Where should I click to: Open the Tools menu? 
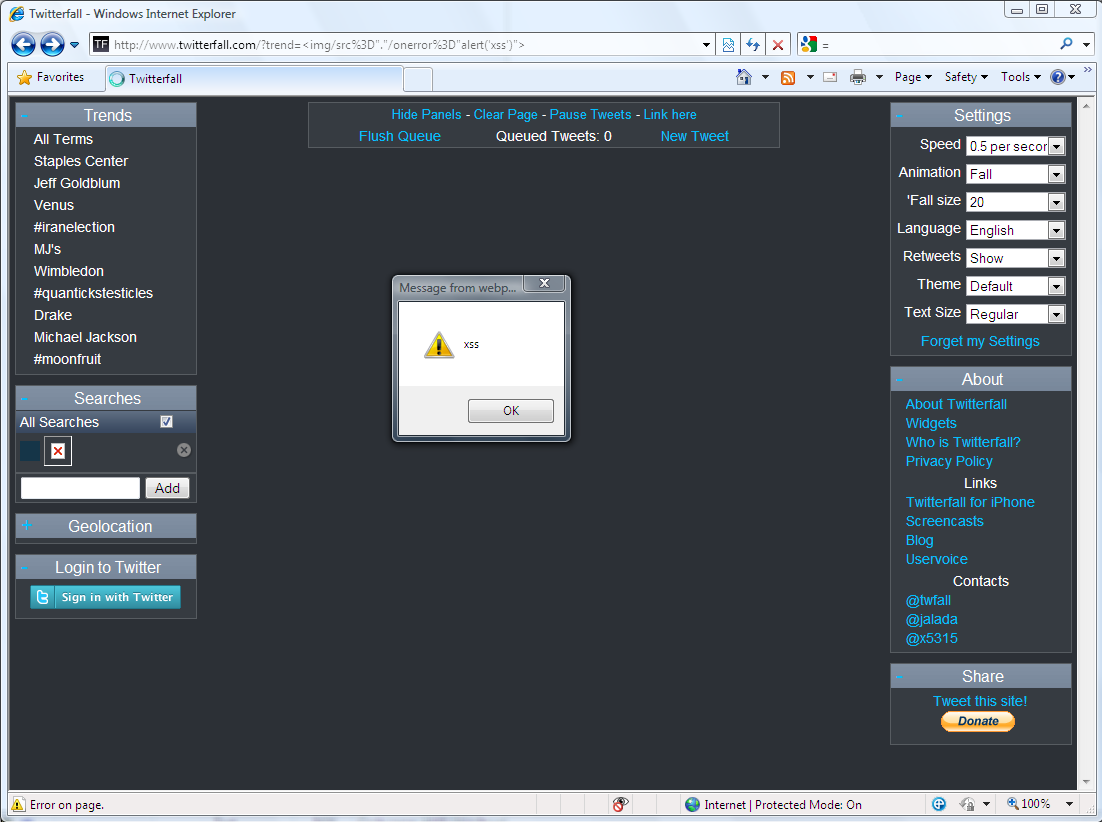(x=1021, y=77)
